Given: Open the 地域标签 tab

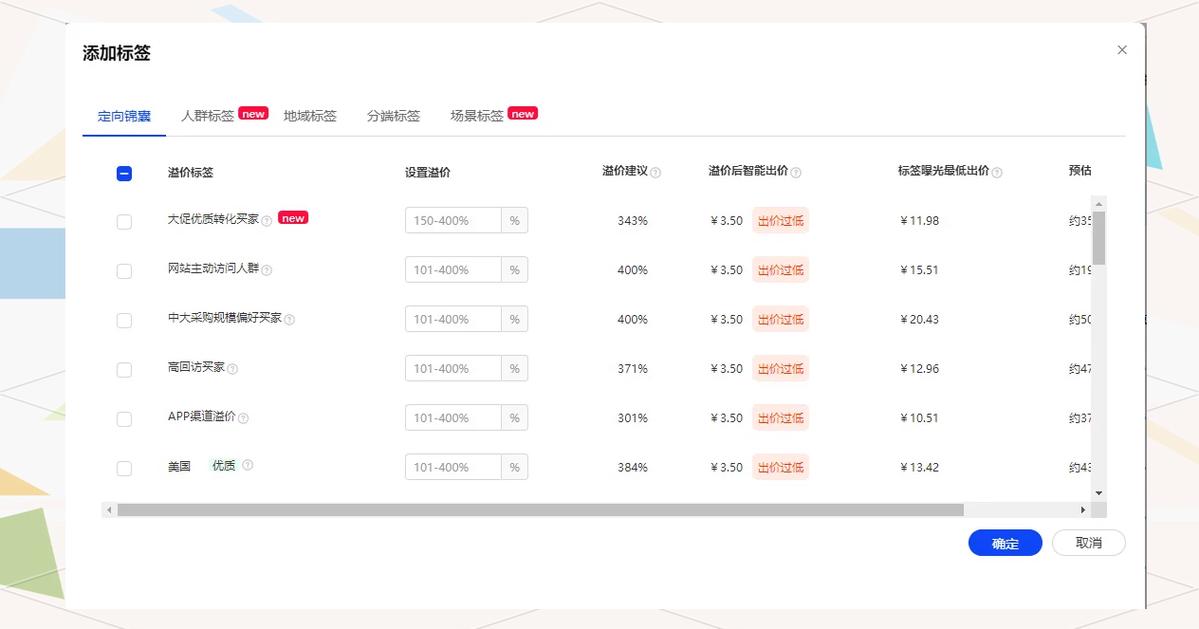Looking at the screenshot, I should click(312, 116).
